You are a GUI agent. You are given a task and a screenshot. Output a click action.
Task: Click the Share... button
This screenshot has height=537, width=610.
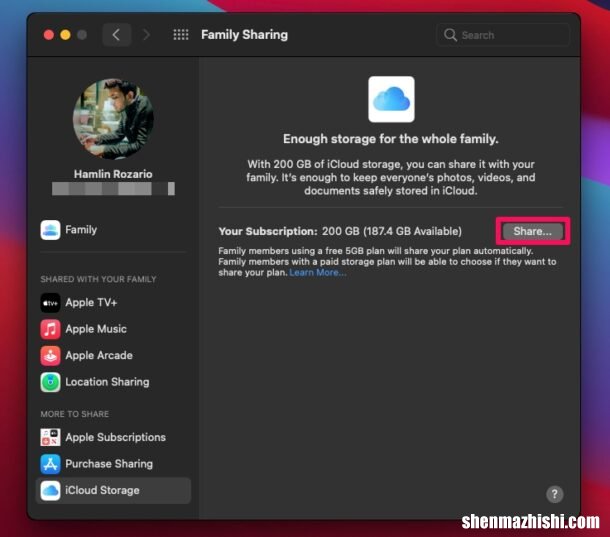click(532, 231)
